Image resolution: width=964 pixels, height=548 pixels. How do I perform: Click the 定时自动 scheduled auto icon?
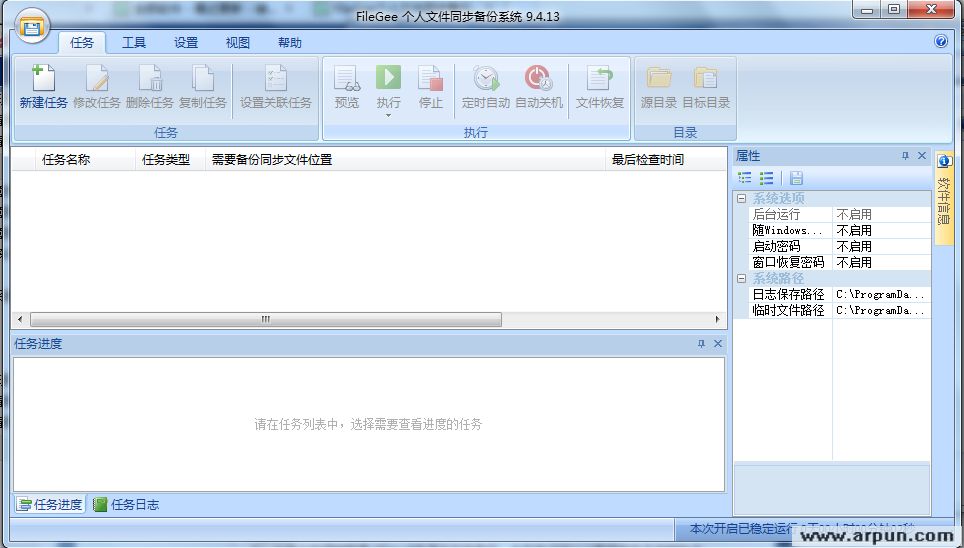coord(486,79)
